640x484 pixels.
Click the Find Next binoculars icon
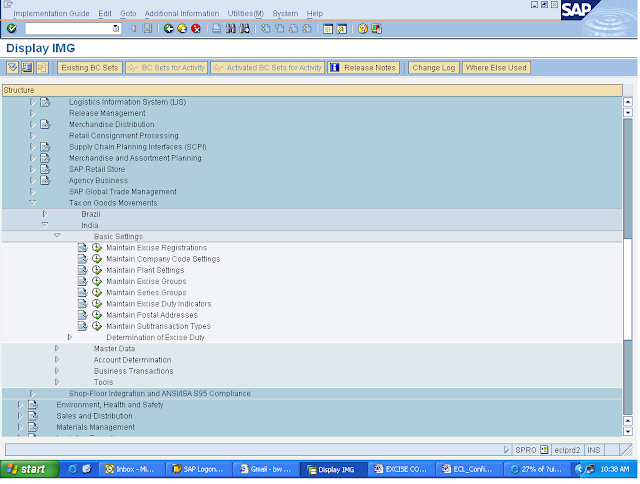pos(244,29)
